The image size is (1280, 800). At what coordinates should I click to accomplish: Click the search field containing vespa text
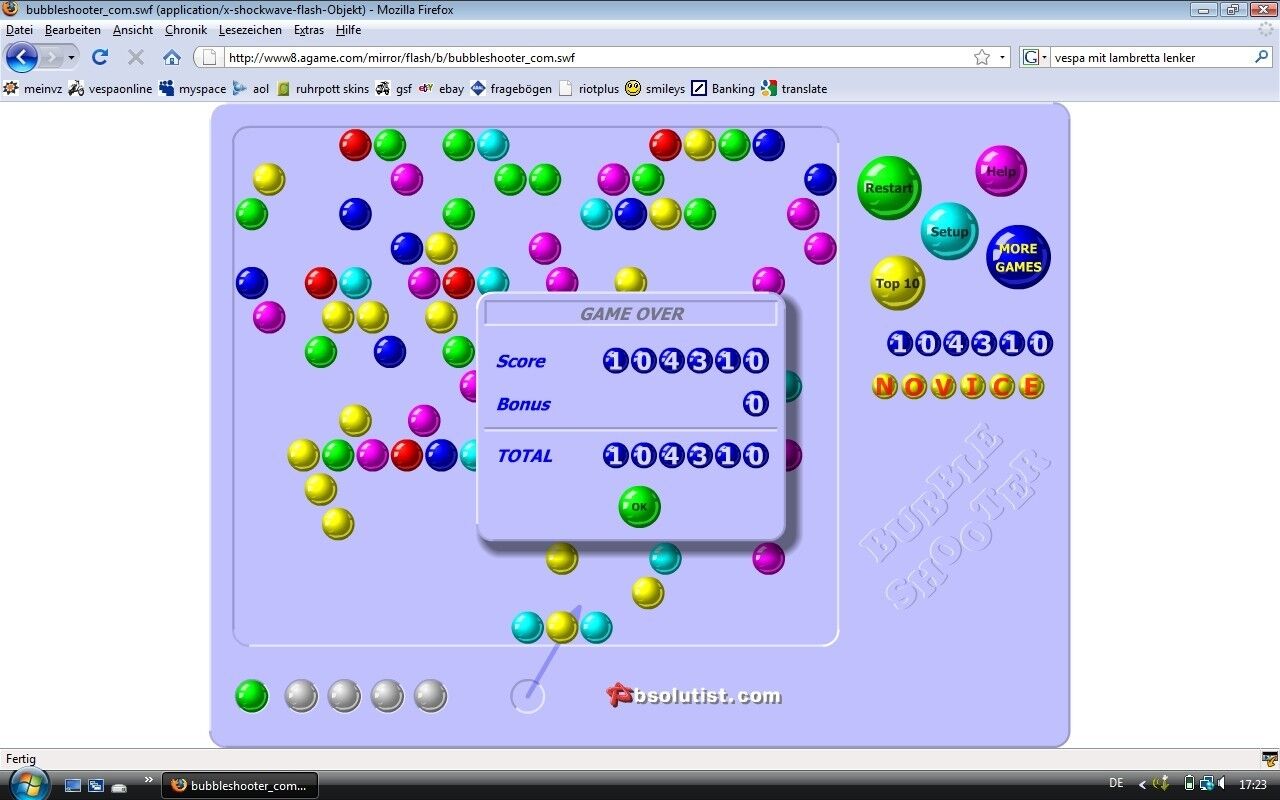1150,57
